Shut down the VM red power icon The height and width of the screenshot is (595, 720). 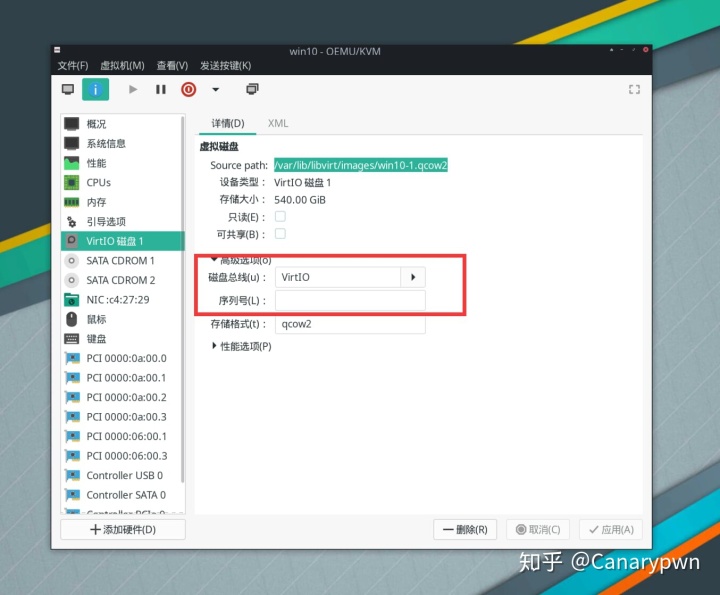pos(188,89)
